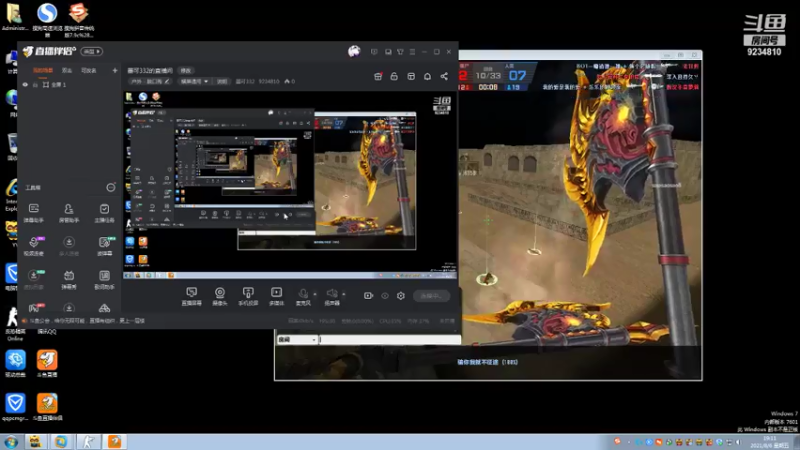Click the orange streaming app taskbar button
800x450 pixels.
pos(115,442)
